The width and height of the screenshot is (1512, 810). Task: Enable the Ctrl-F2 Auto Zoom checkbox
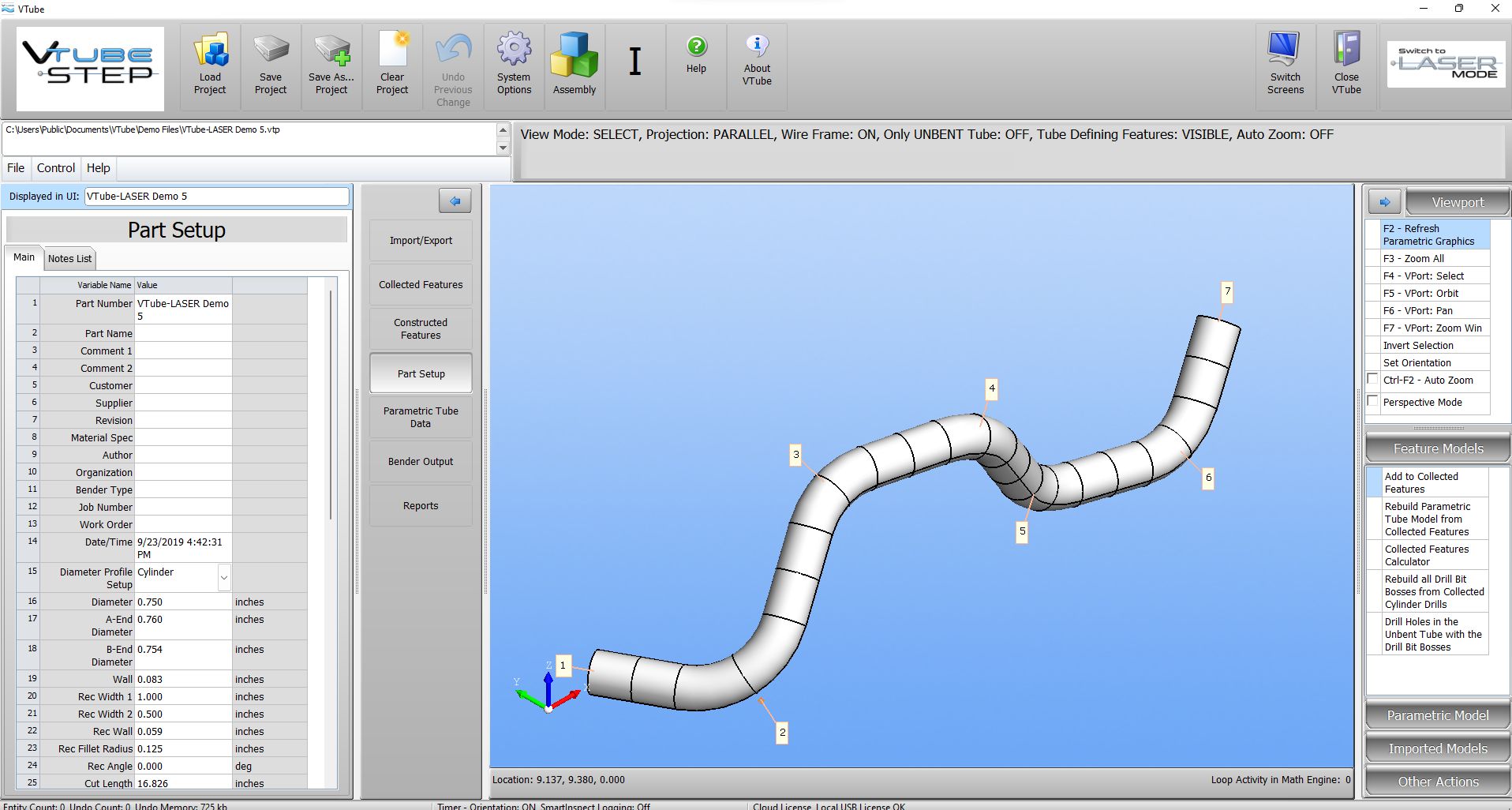pyautogui.click(x=1373, y=380)
